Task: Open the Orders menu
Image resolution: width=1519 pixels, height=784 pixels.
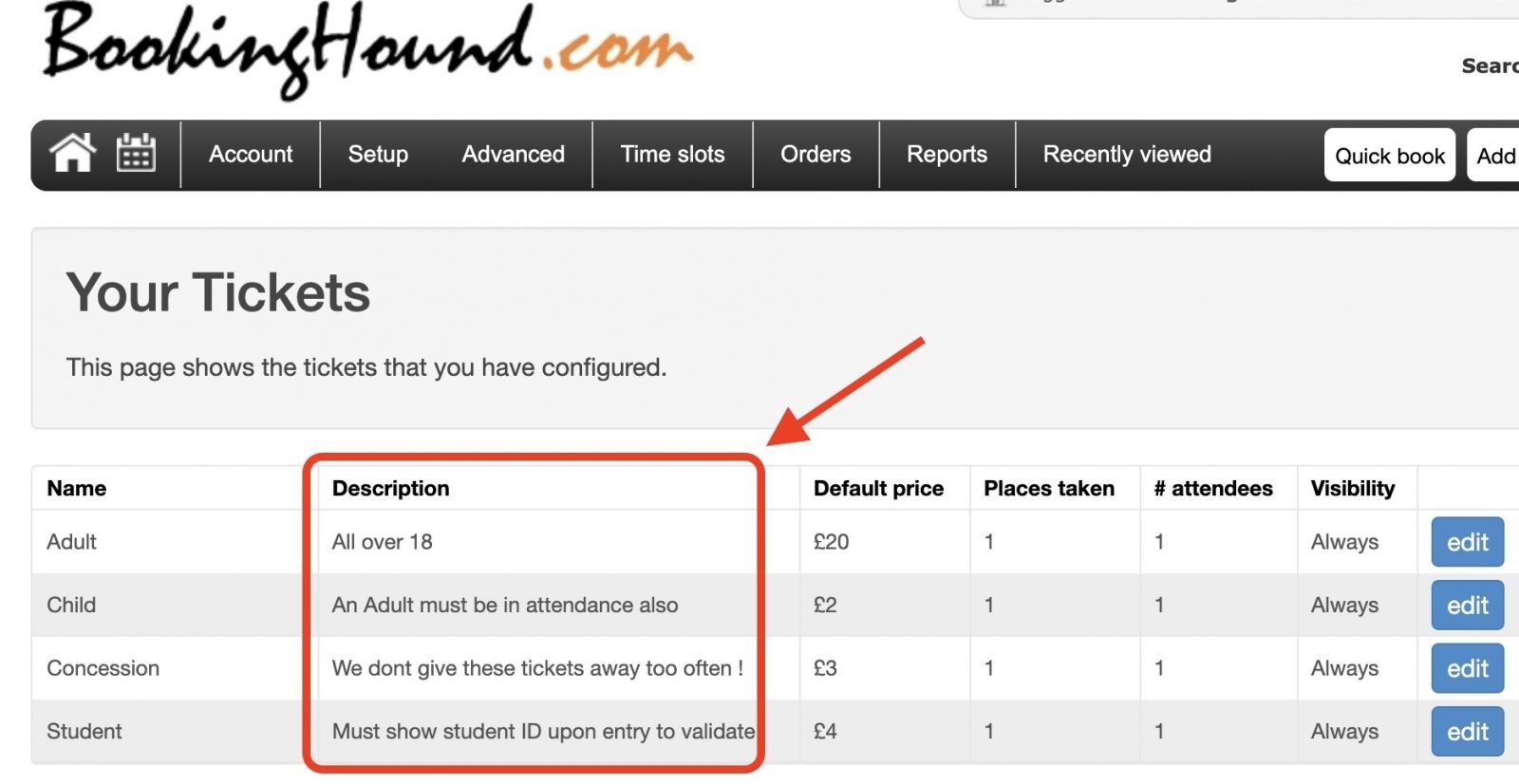Action: point(816,155)
